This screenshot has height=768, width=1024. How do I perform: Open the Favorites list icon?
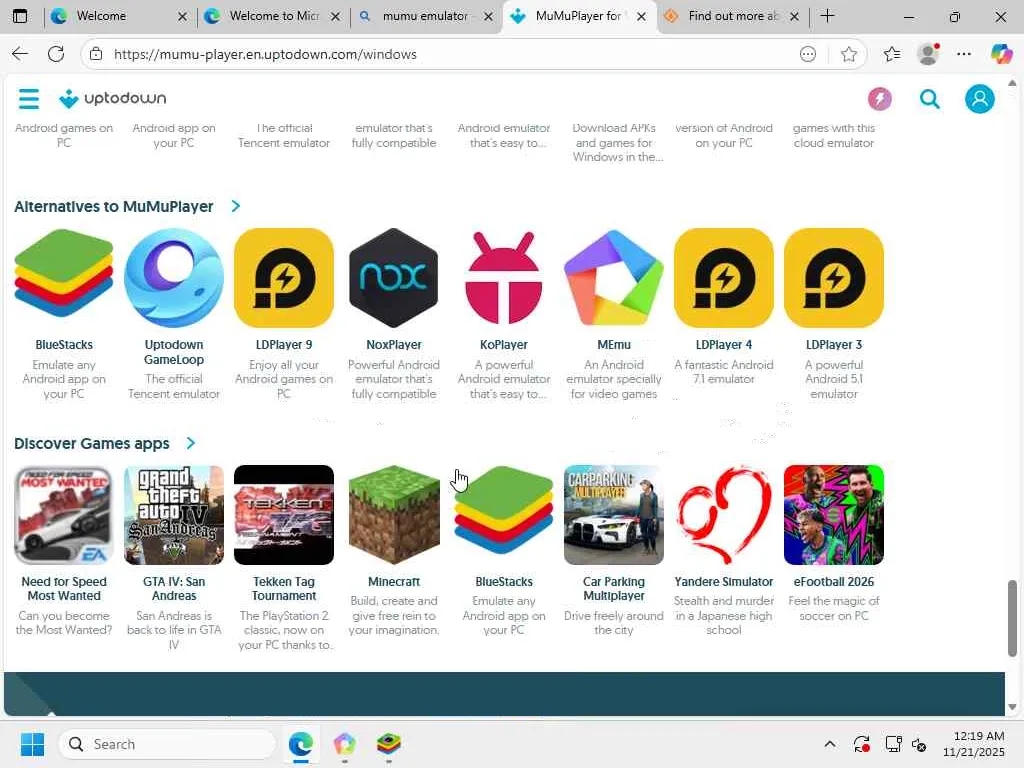pyautogui.click(x=891, y=54)
